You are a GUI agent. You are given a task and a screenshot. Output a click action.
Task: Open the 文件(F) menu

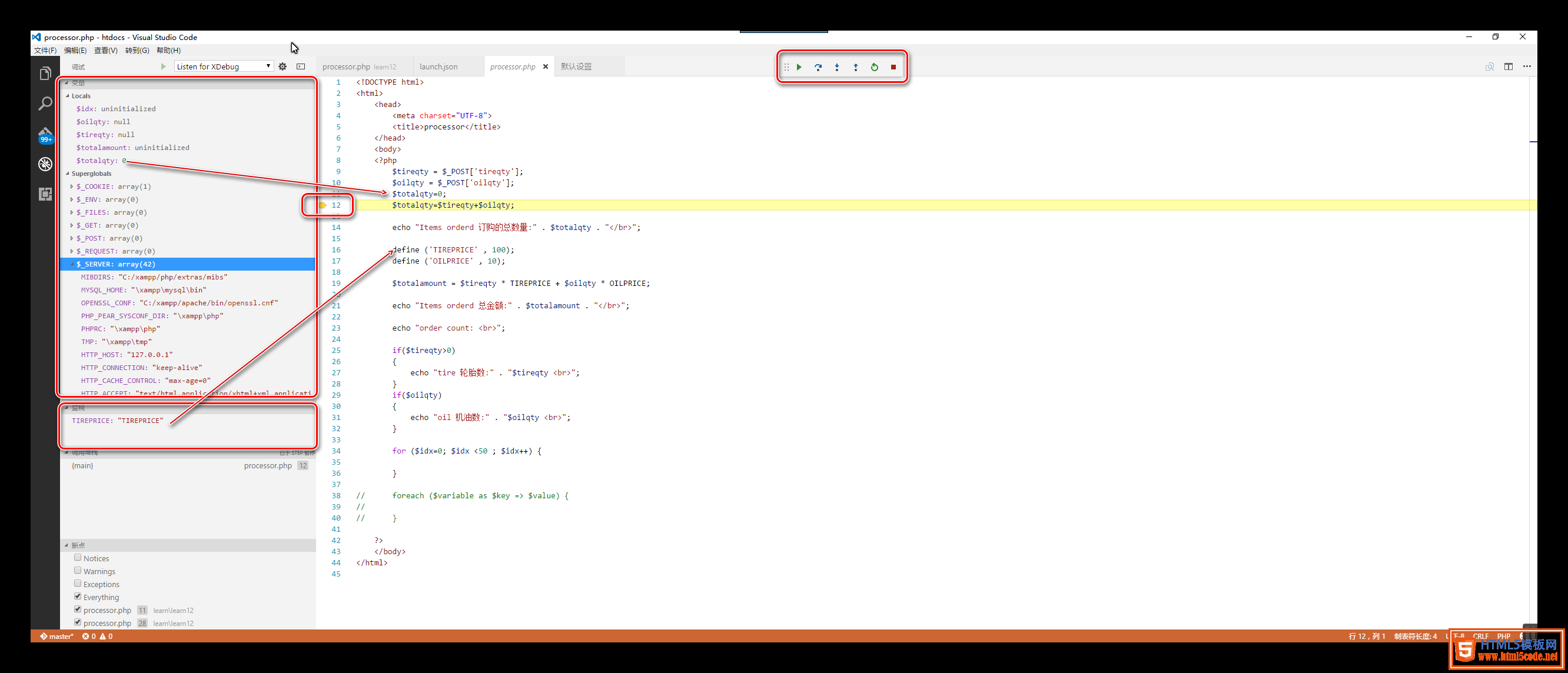[x=46, y=51]
